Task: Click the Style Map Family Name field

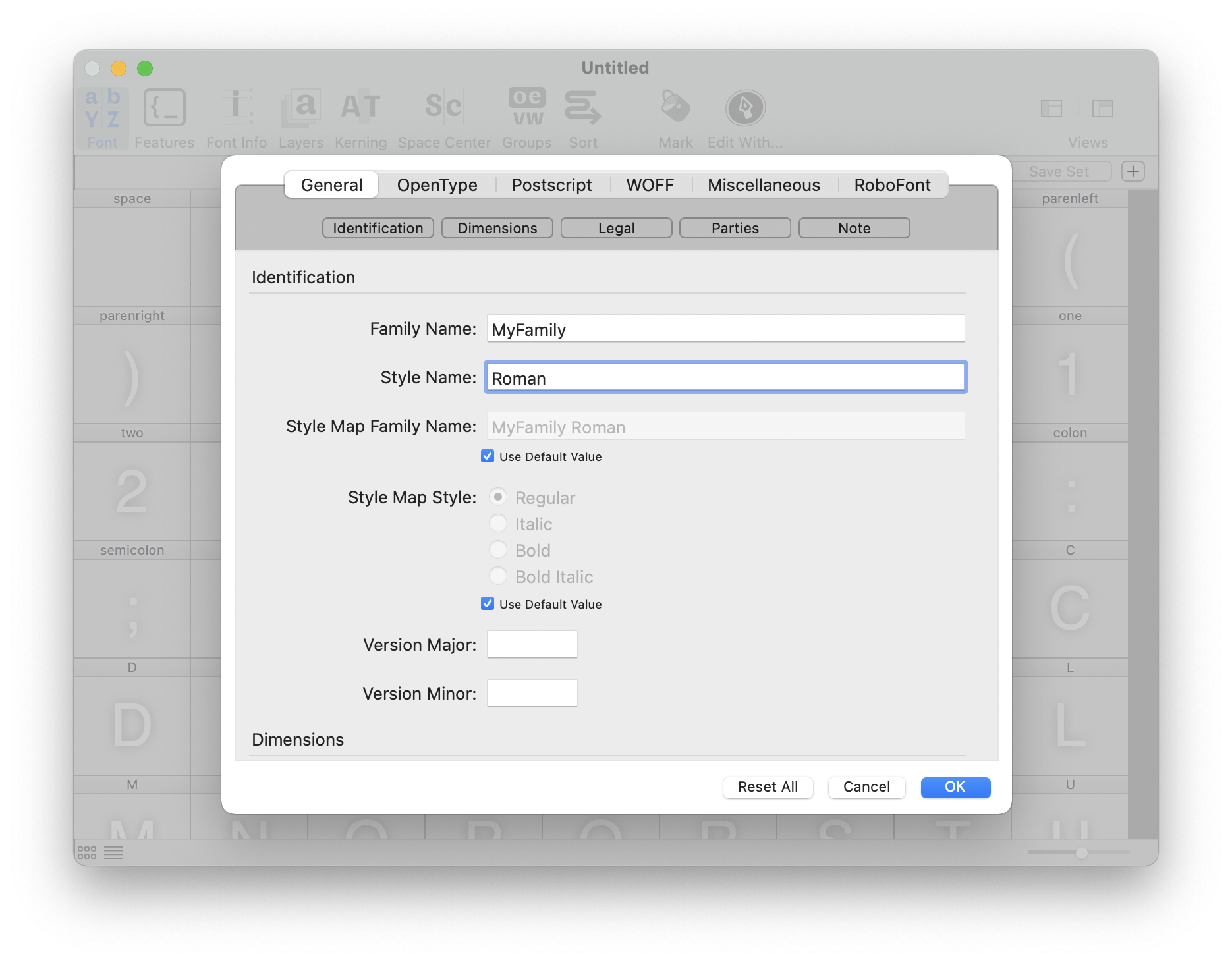Action: pos(725,426)
